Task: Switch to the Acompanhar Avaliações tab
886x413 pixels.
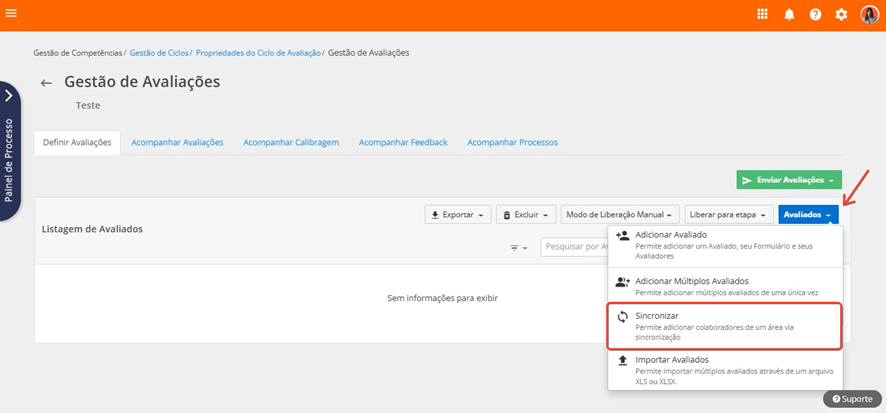Action: click(177, 142)
